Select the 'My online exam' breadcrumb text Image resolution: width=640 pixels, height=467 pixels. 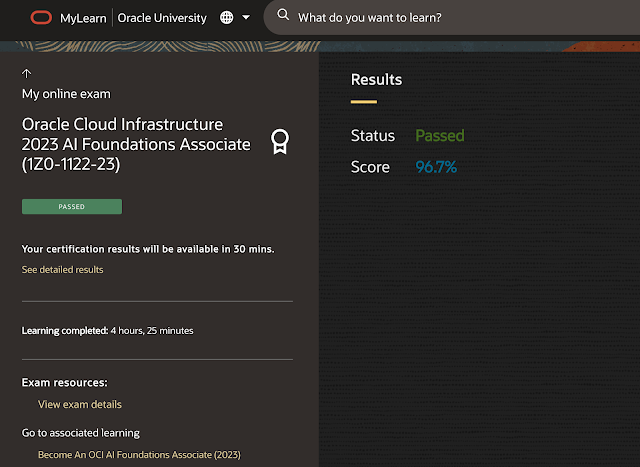(66, 94)
